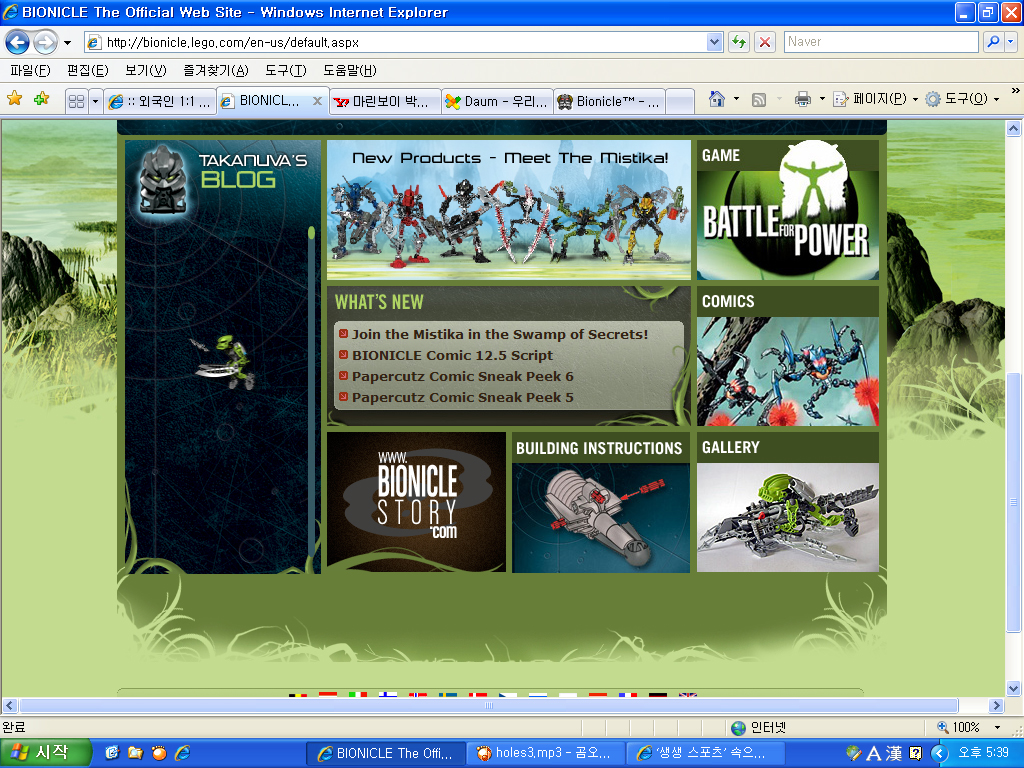
Task: Click the browser Back arrow button
Action: [18, 42]
